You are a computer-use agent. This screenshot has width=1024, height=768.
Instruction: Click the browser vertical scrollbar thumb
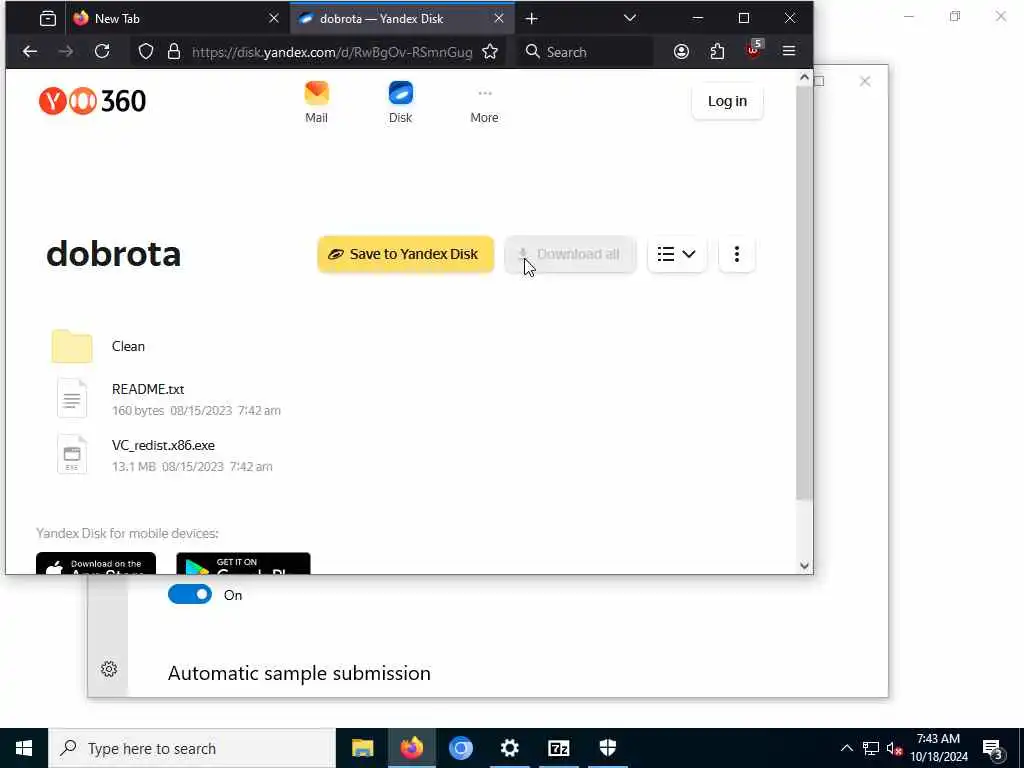(805, 293)
